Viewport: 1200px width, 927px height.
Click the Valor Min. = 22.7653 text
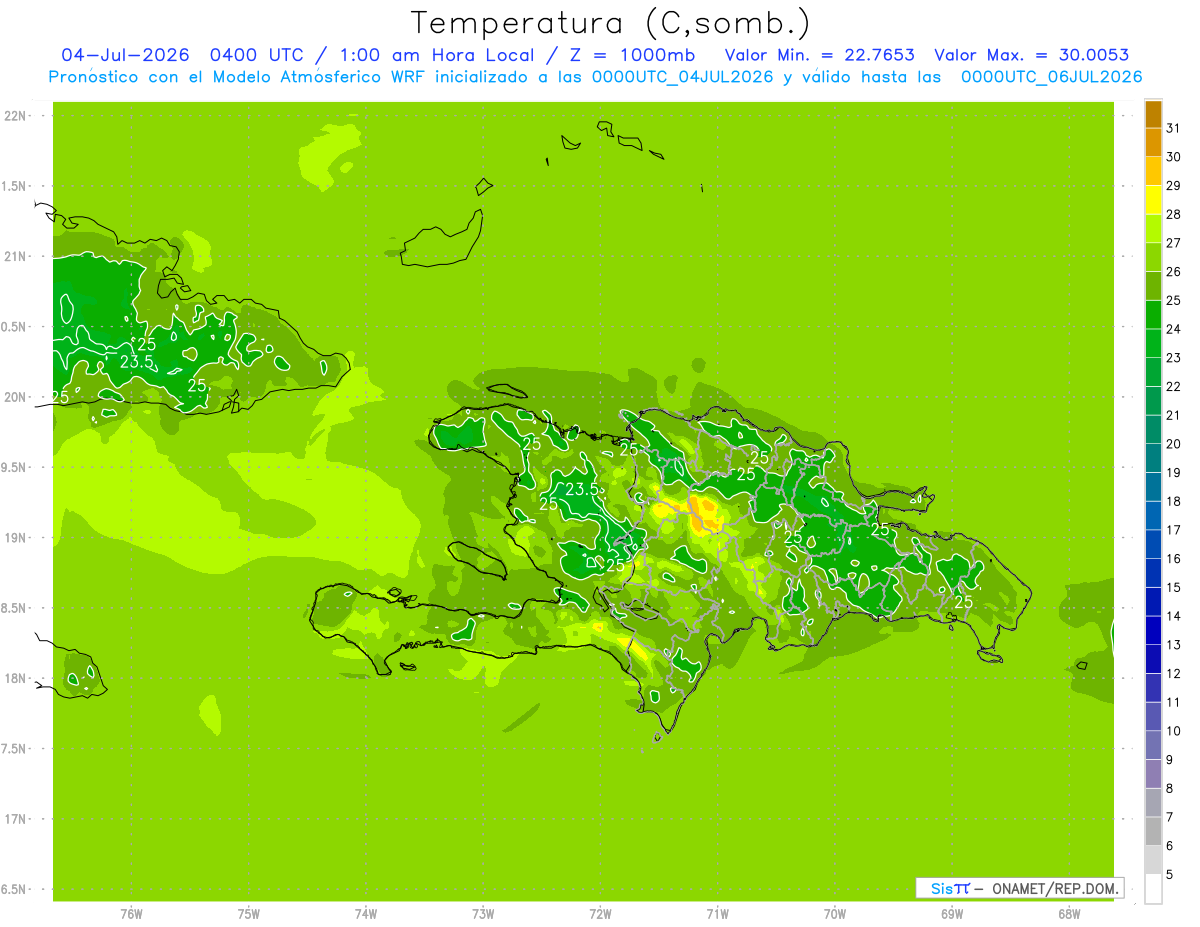point(819,55)
